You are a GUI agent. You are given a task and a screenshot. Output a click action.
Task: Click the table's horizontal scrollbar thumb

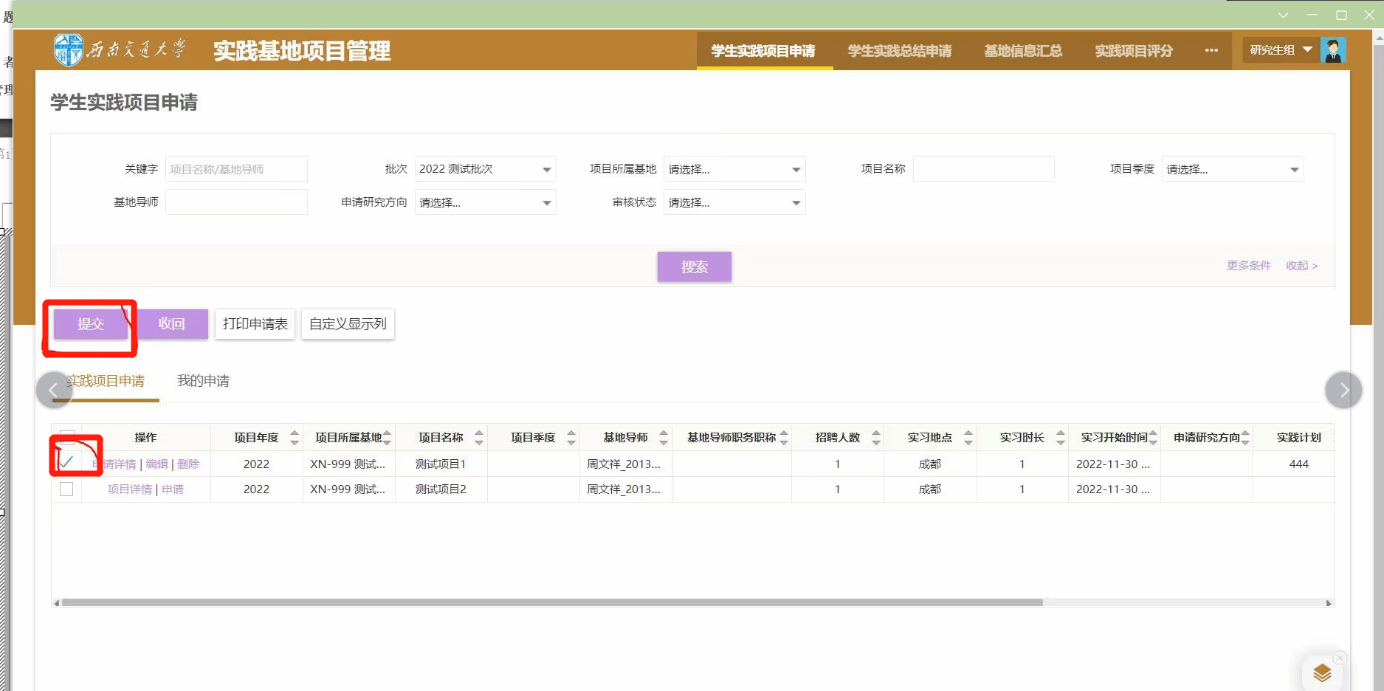(x=550, y=603)
